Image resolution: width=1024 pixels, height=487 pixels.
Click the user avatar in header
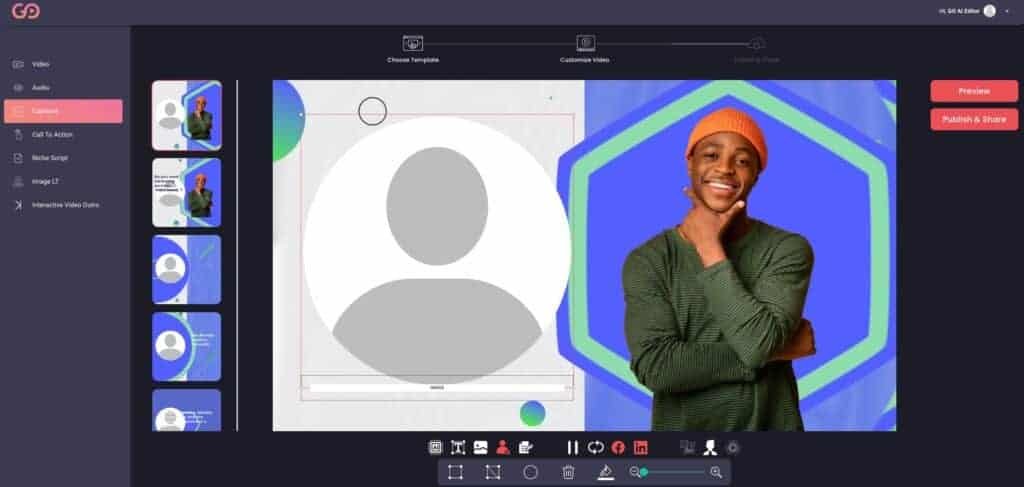pos(989,11)
